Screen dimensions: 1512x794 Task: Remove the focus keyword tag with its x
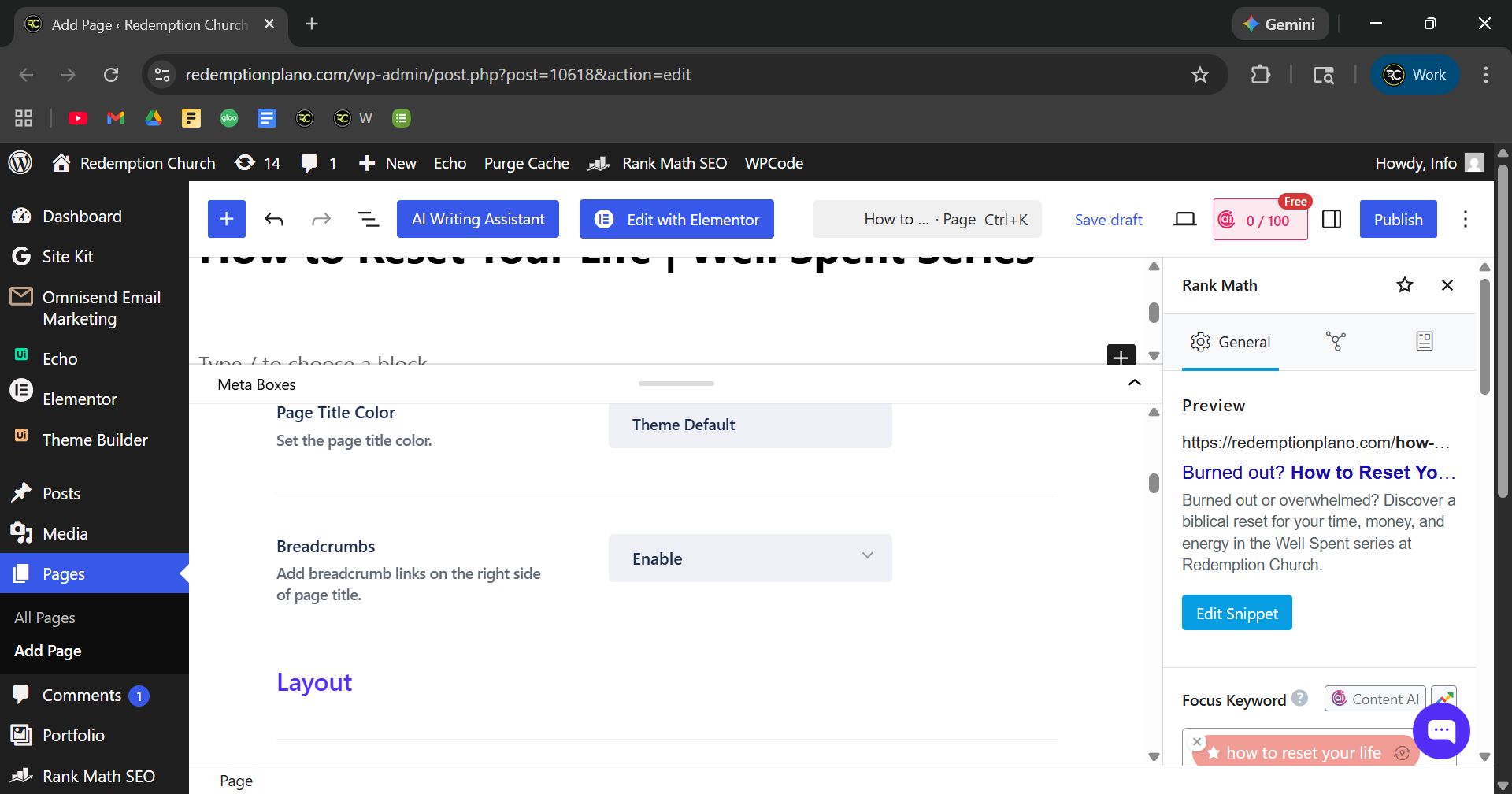[1197, 741]
